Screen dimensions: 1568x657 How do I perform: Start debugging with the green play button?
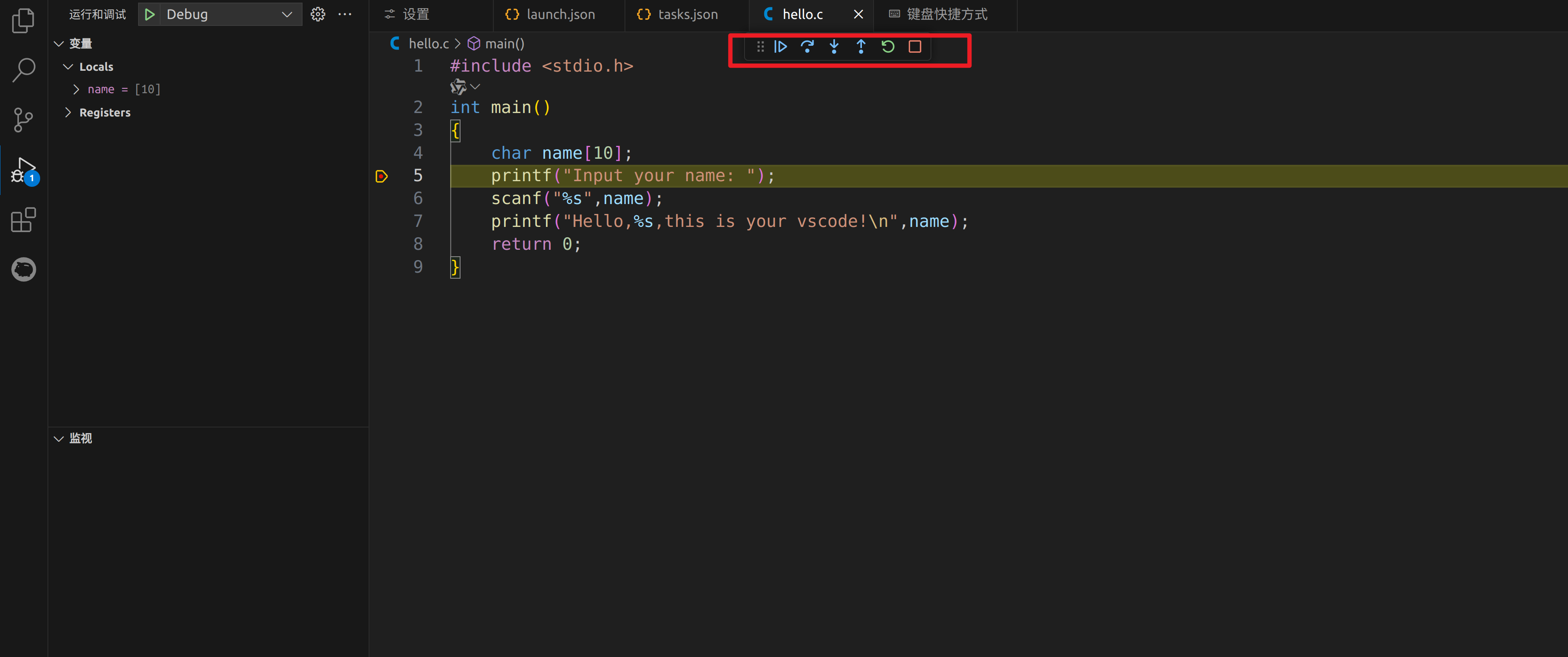[150, 14]
